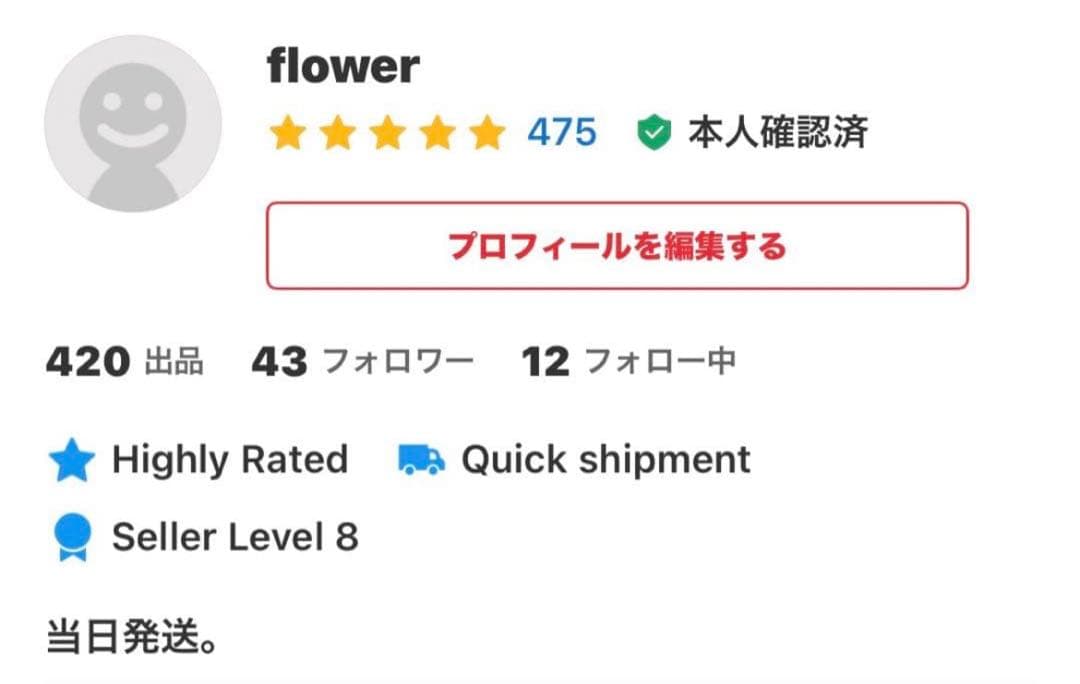The height and width of the screenshot is (684, 1080).
Task: Click the blue Highly Rated star icon
Action: tap(72, 461)
